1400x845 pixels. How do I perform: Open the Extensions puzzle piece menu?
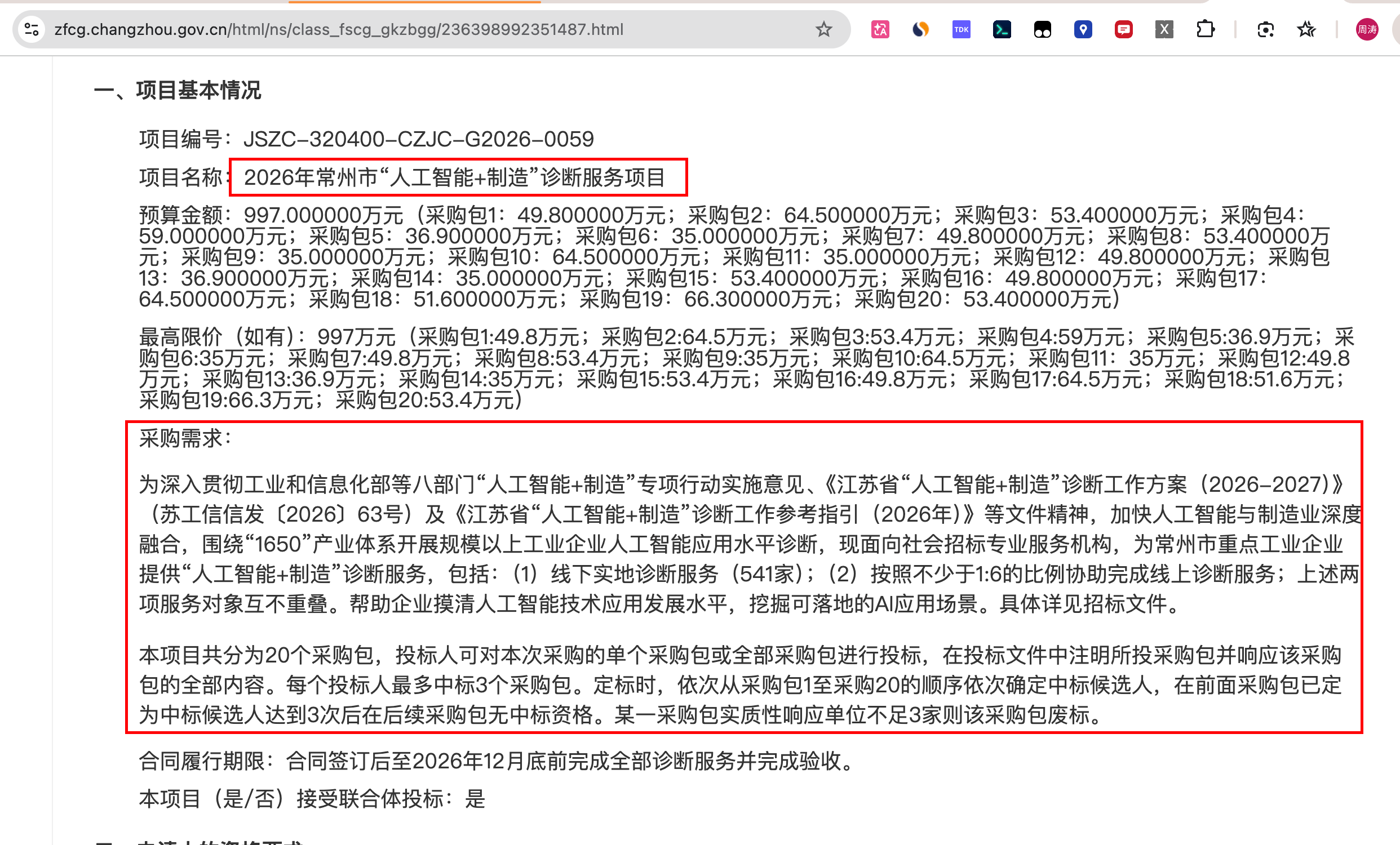[1205, 29]
